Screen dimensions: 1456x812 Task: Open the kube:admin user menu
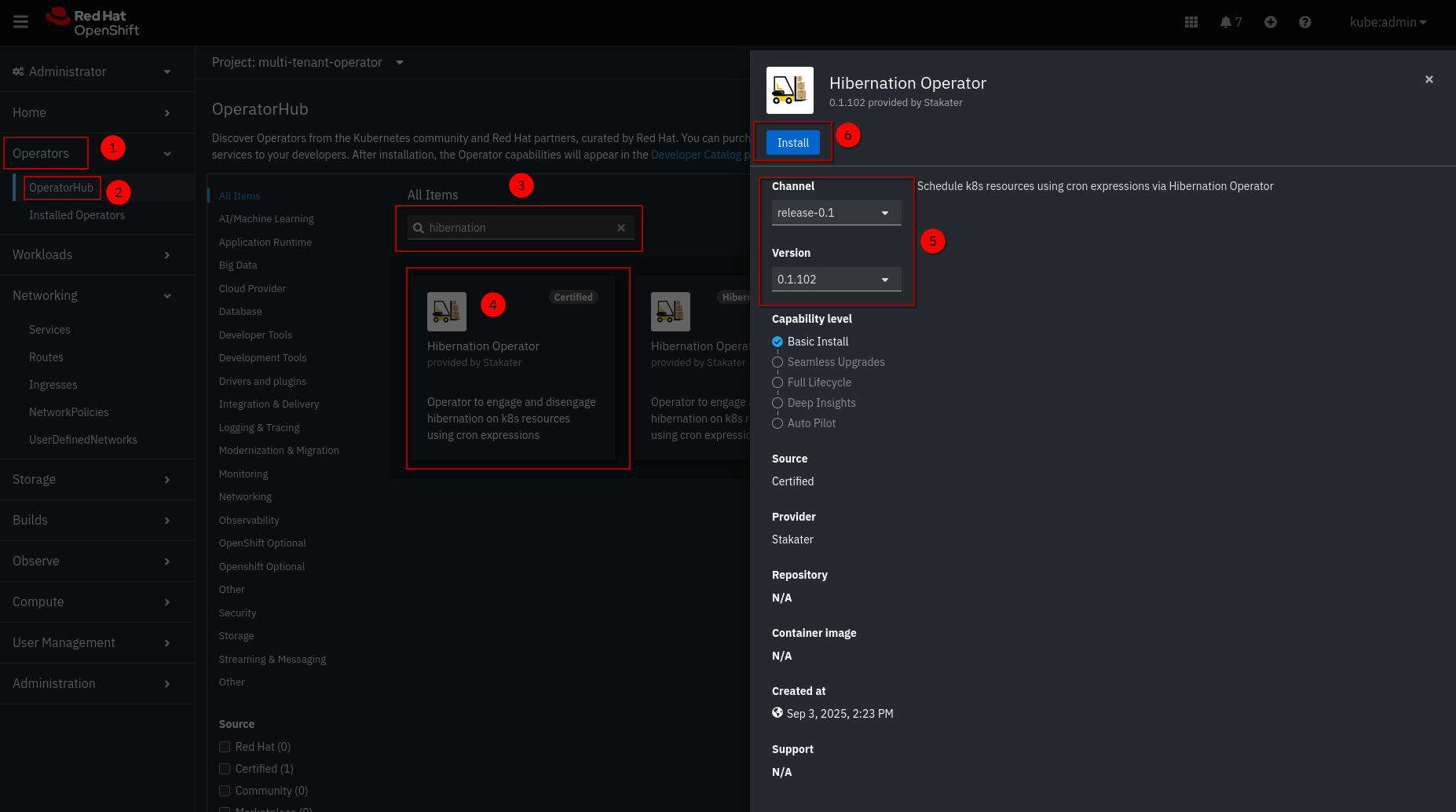click(x=1387, y=22)
